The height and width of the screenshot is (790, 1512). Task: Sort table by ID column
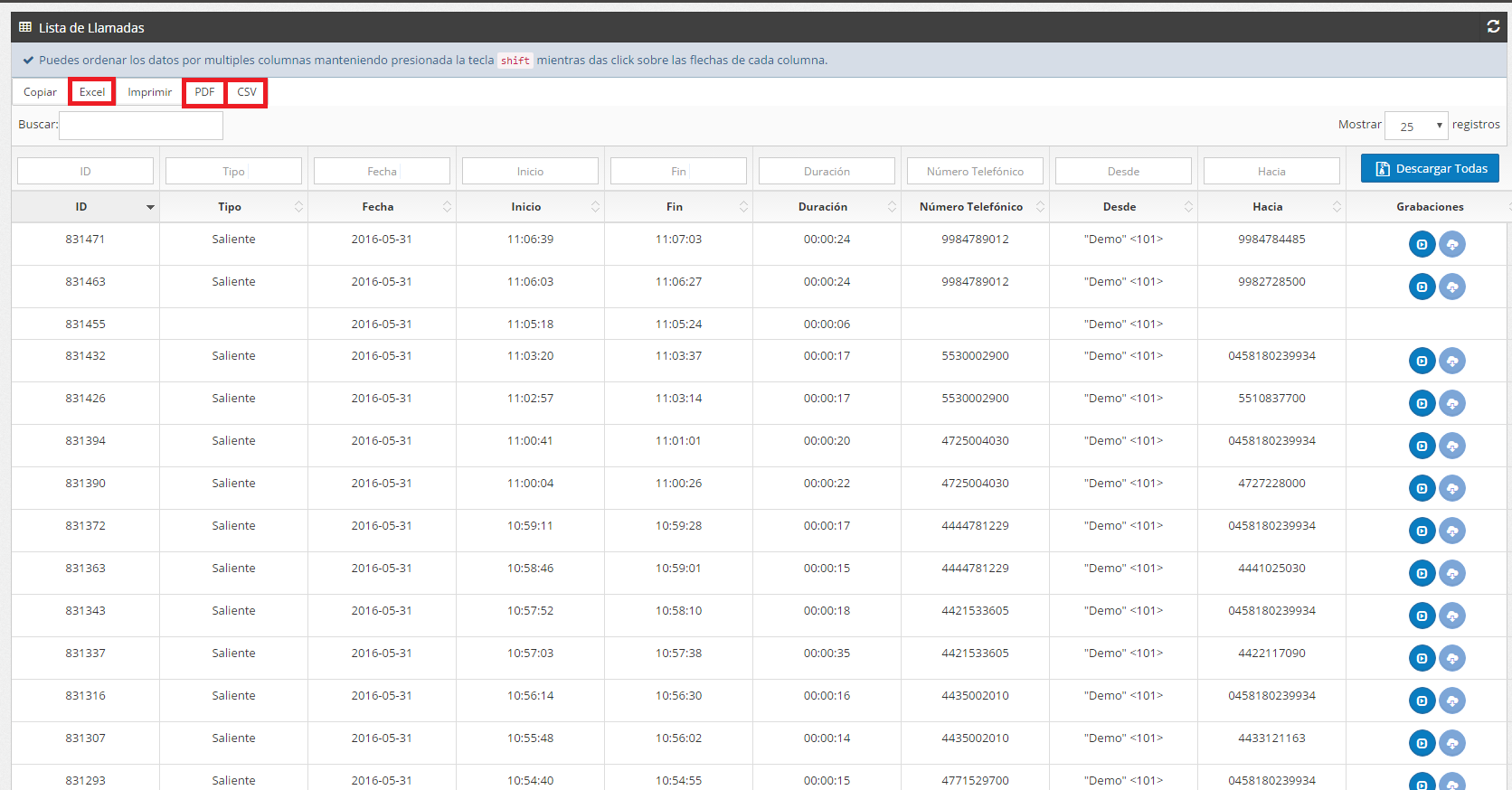[86, 207]
